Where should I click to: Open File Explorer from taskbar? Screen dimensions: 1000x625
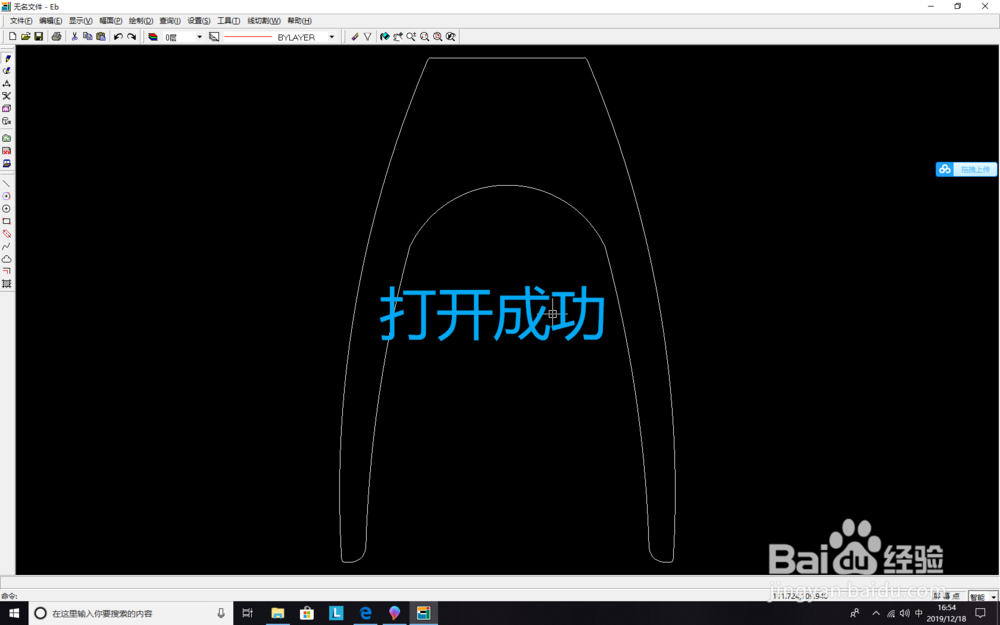coord(277,613)
